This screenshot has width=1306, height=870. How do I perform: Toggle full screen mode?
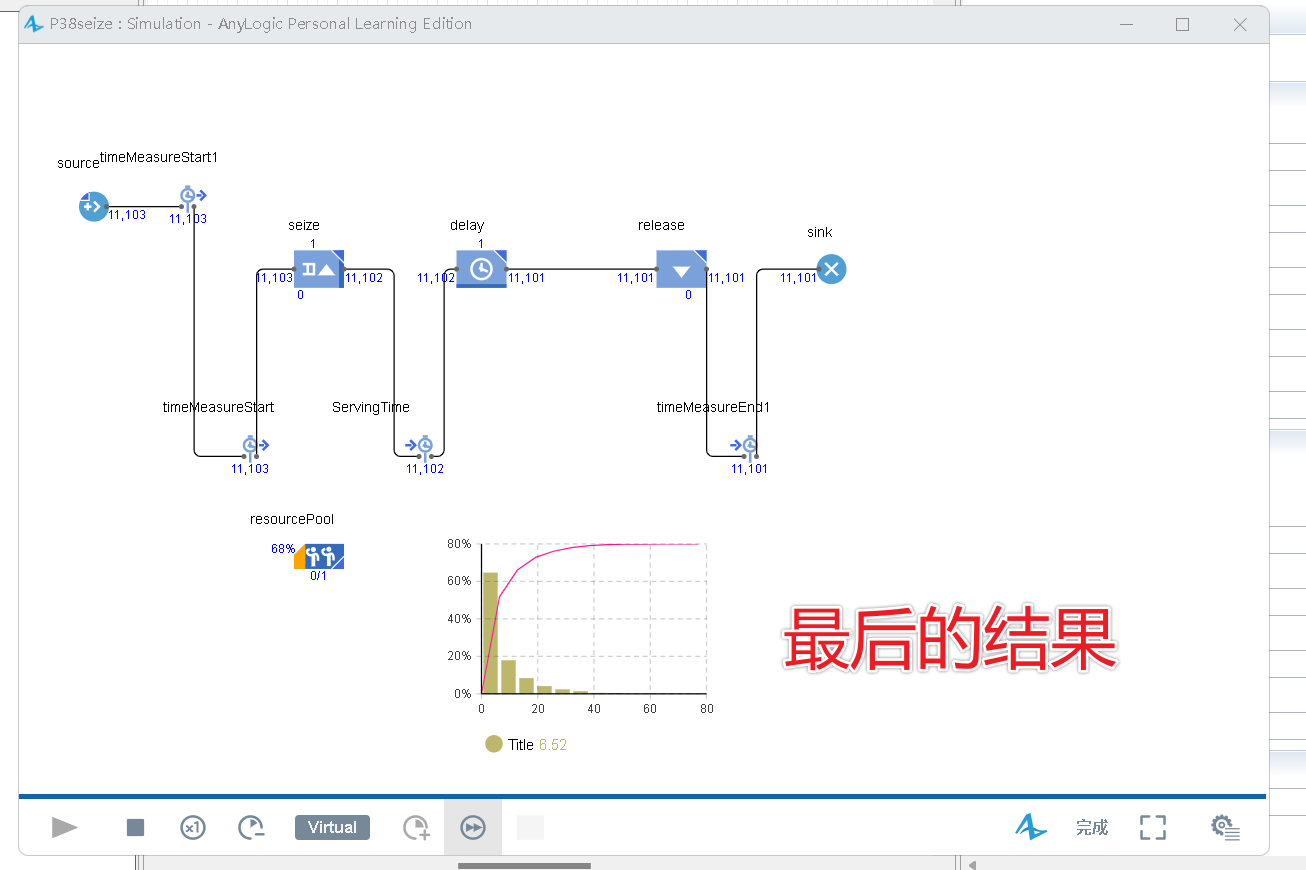(x=1153, y=827)
